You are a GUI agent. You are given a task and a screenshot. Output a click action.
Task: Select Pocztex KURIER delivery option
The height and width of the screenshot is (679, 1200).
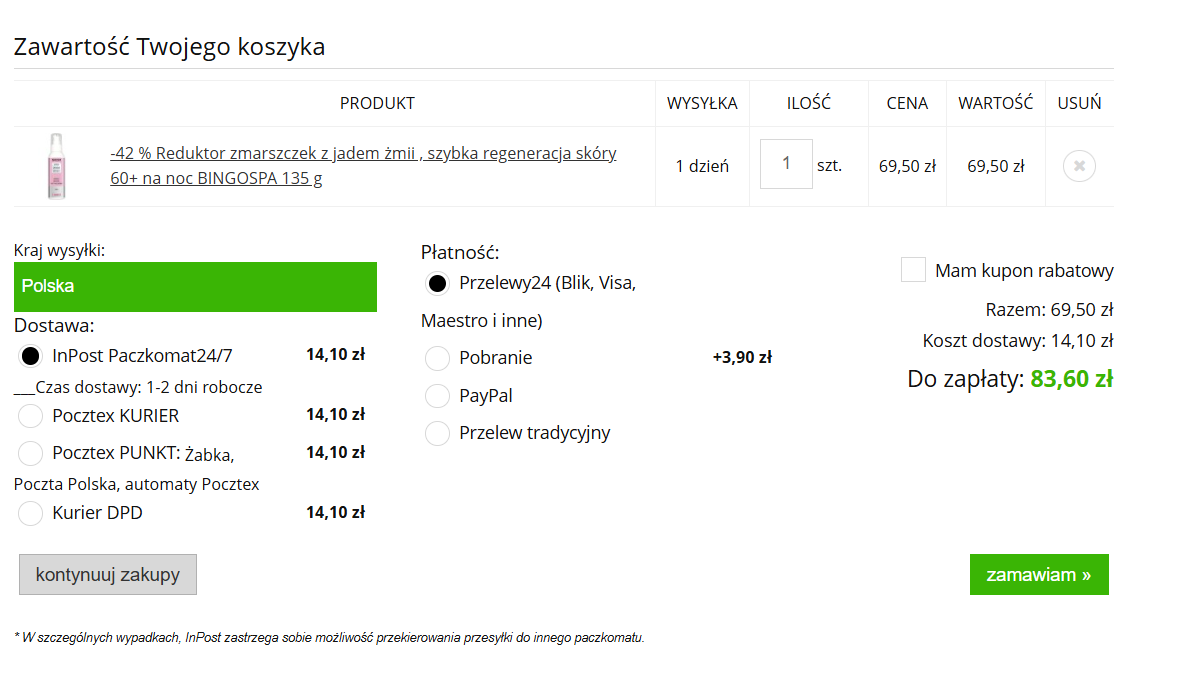click(31, 415)
